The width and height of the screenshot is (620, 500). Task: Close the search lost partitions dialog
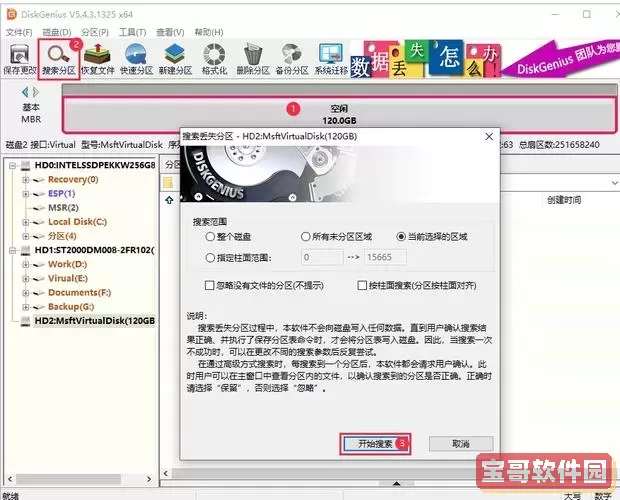coord(489,136)
